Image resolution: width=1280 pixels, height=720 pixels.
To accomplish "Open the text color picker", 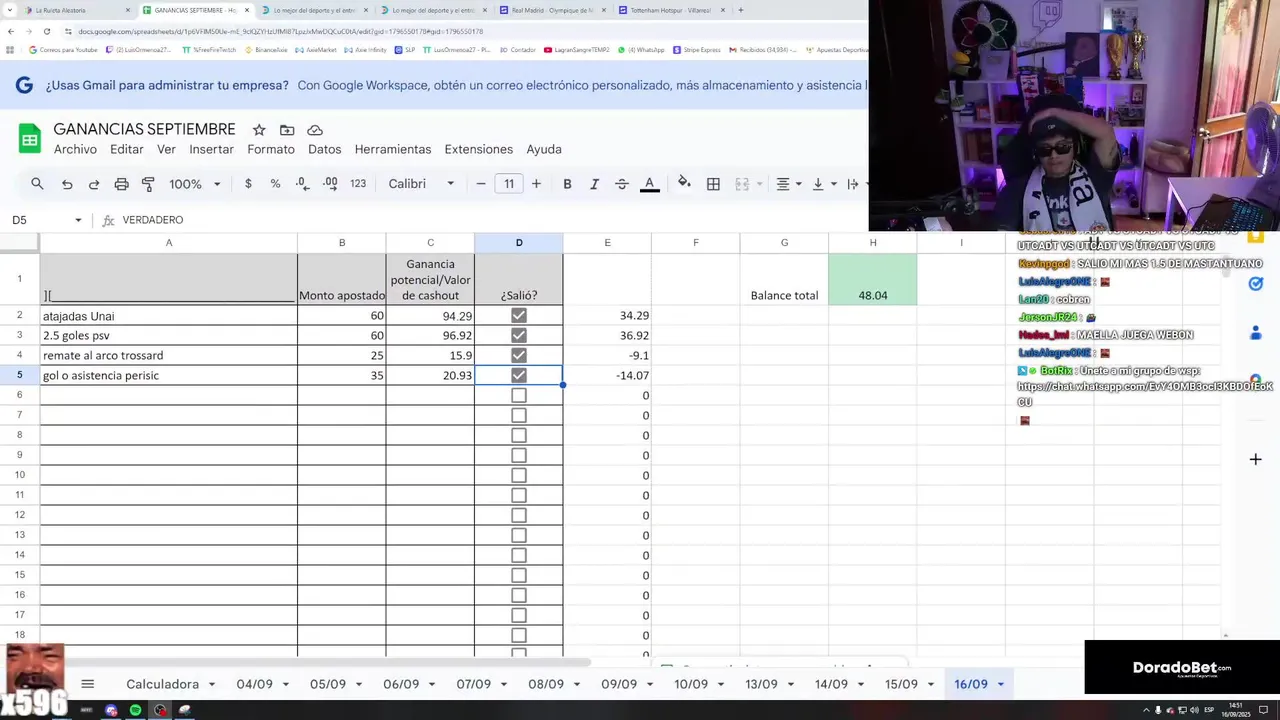I will [x=649, y=184].
